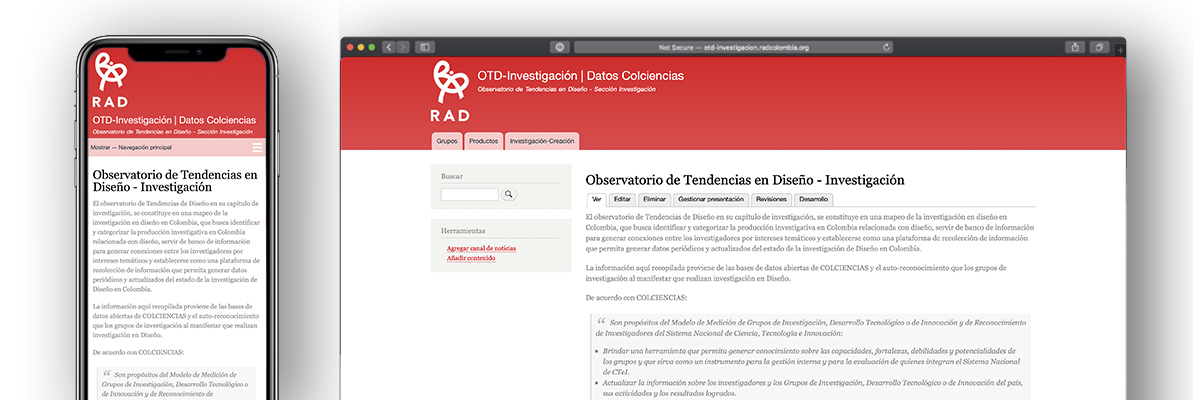The image size is (1200, 400).
Task: Click Safari's back navigation arrow
Action: 389,47
